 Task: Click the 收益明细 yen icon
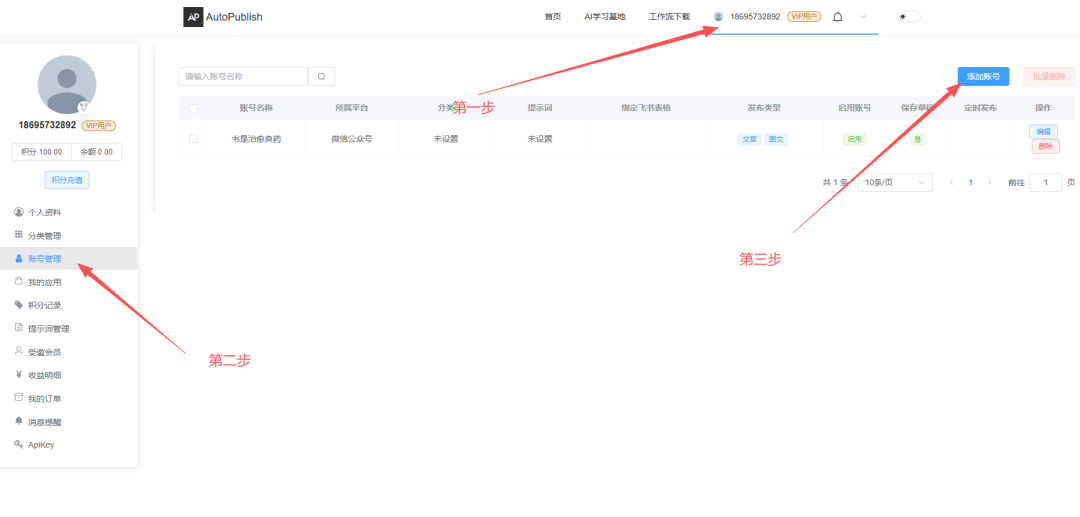click(19, 374)
